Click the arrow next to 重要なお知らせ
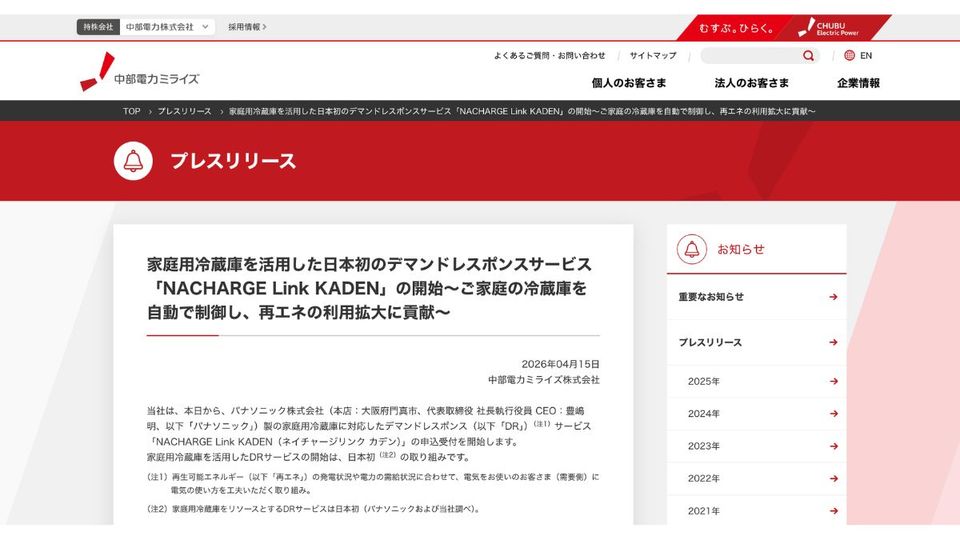This screenshot has width=960, height=540. coord(833,297)
